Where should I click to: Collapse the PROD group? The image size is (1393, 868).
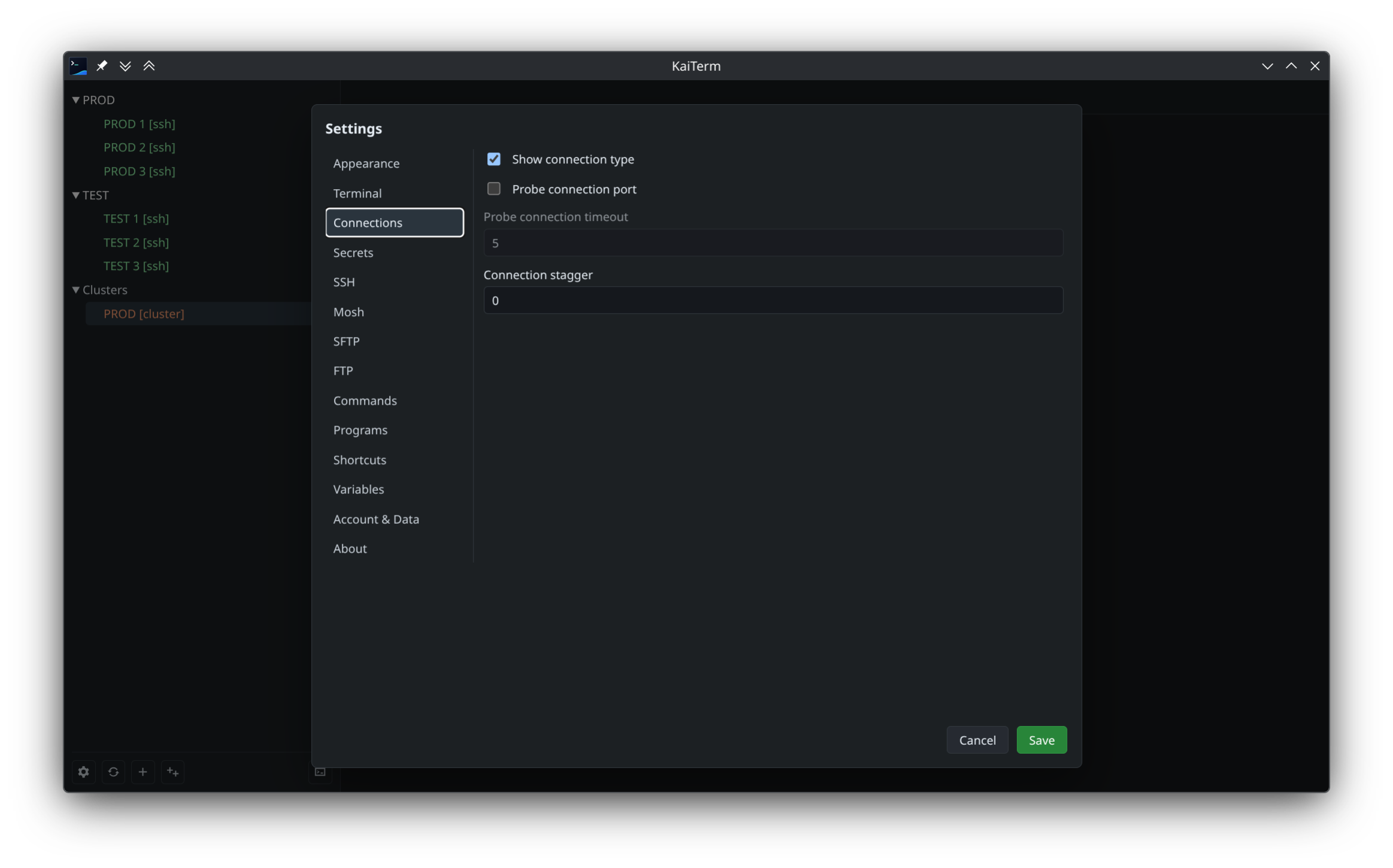point(76,100)
